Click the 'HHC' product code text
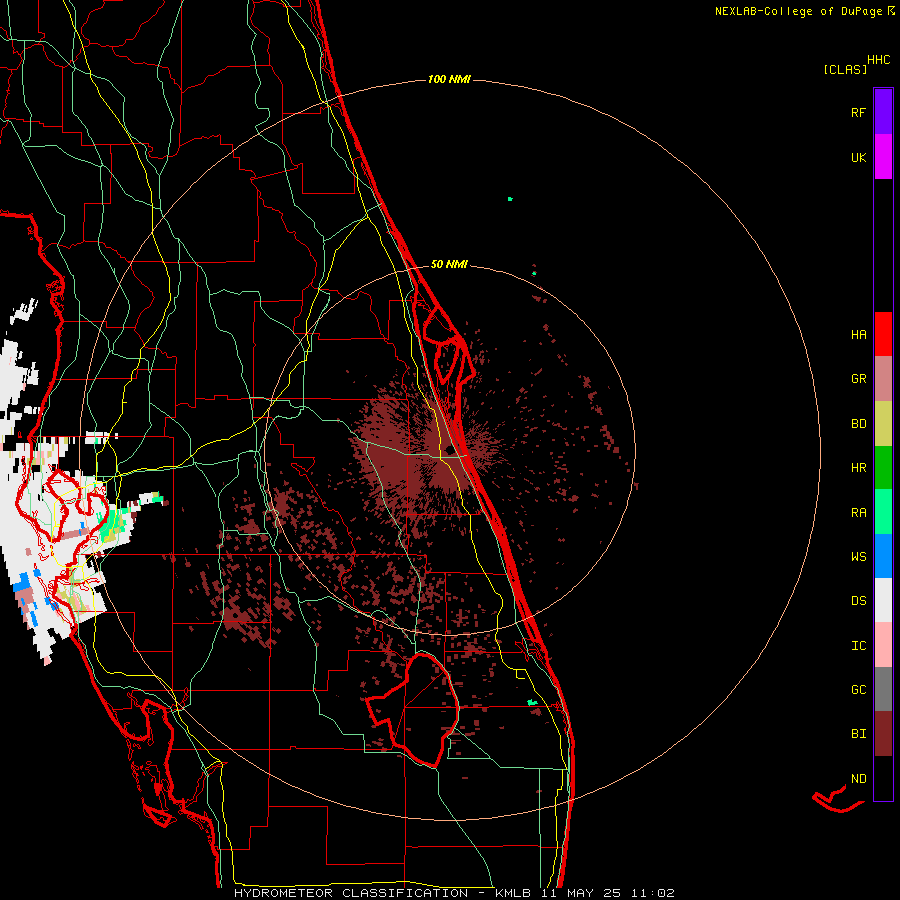The image size is (900, 900). point(878,60)
